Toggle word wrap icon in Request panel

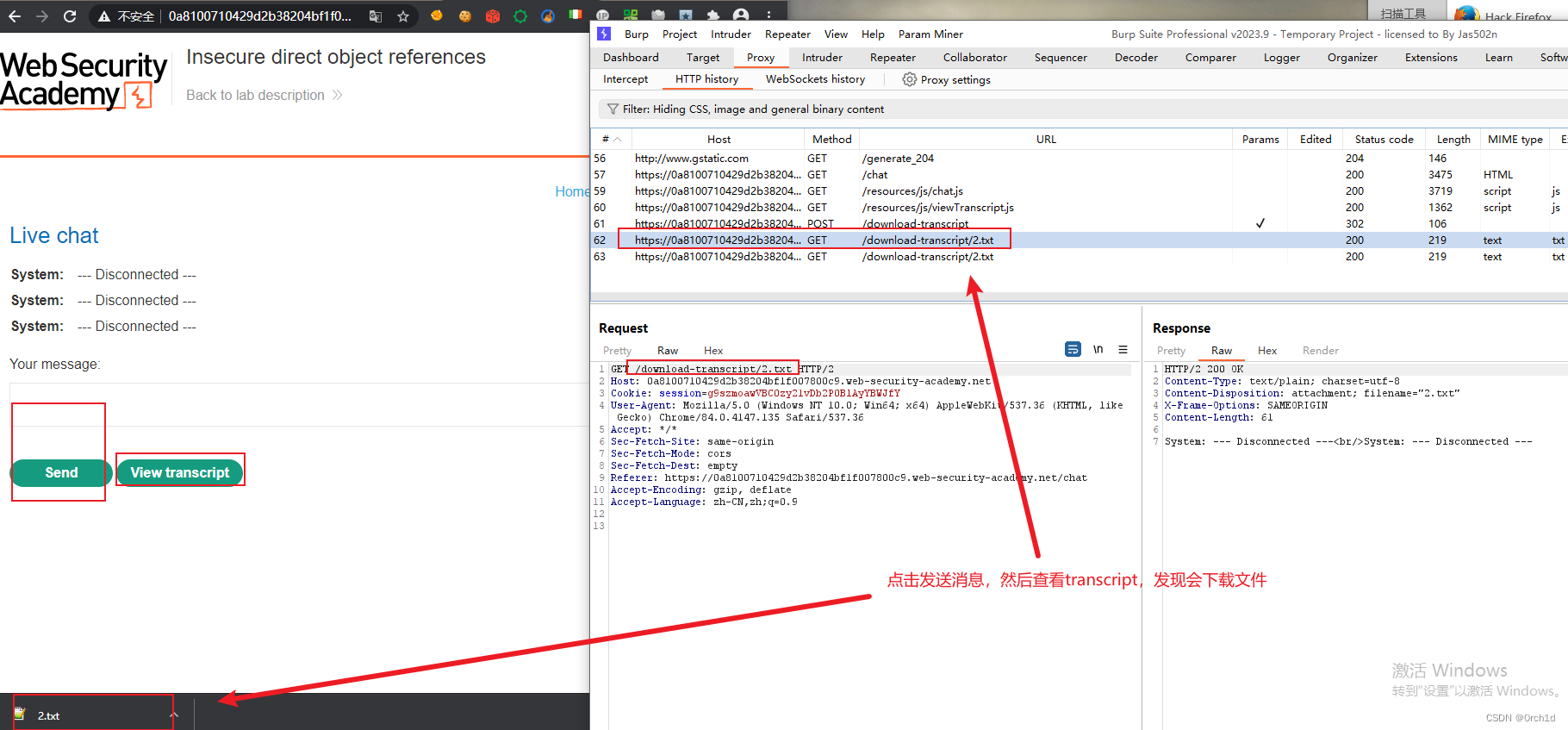pos(1073,349)
